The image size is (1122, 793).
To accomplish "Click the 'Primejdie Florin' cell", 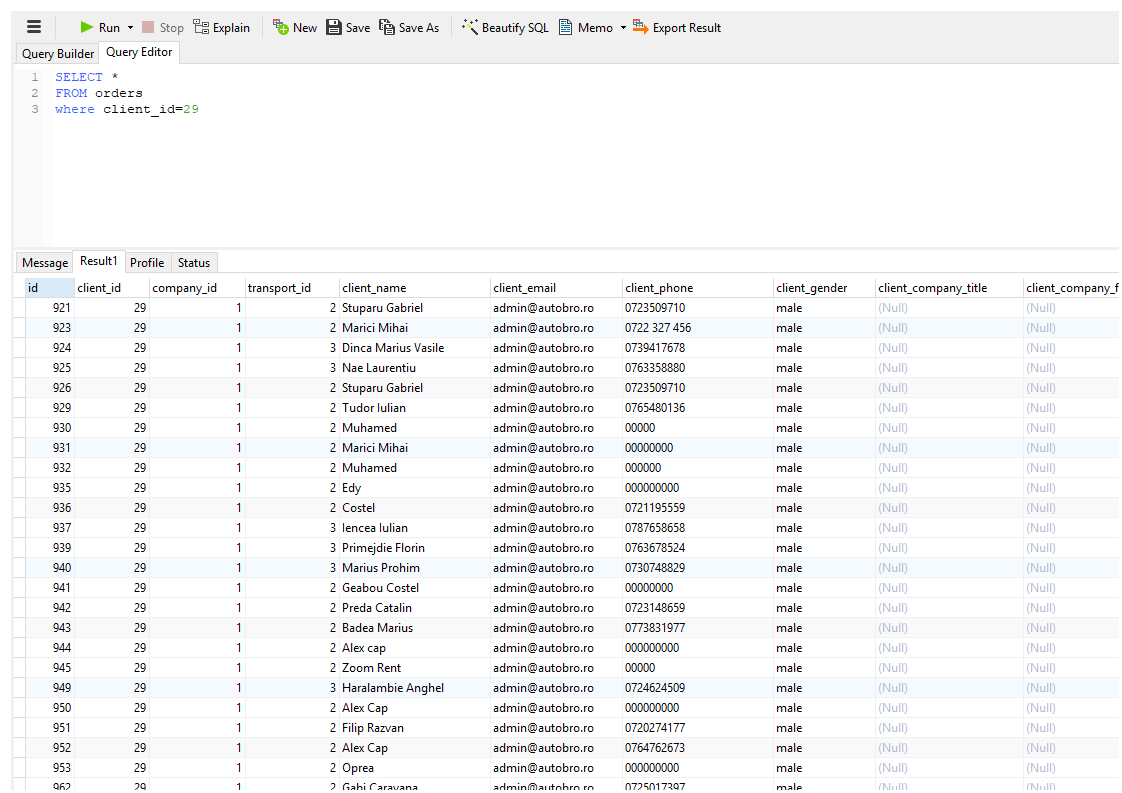I will (x=414, y=548).
